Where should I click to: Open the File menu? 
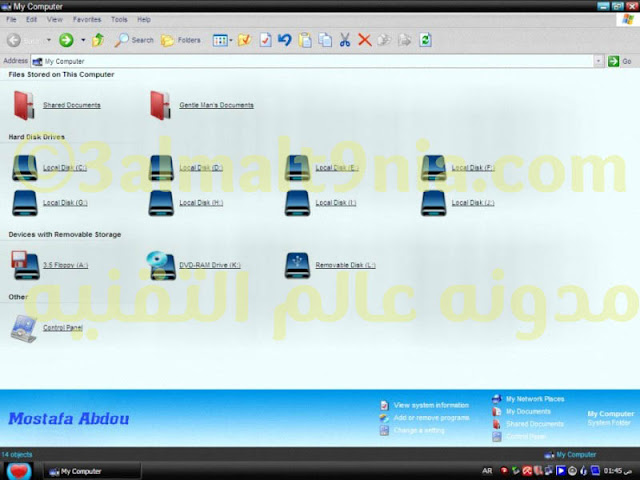(11, 19)
